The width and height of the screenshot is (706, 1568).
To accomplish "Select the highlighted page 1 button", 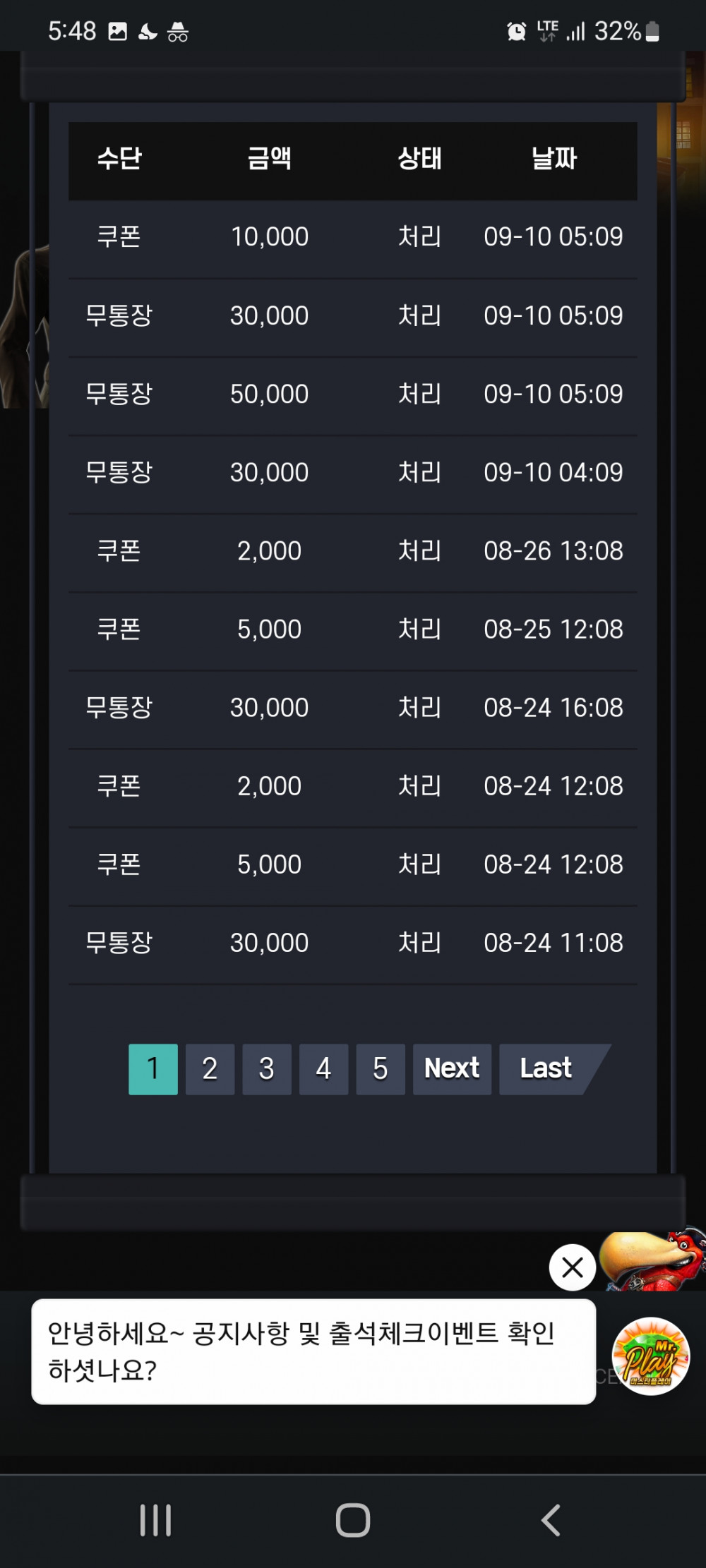I will (x=153, y=1069).
